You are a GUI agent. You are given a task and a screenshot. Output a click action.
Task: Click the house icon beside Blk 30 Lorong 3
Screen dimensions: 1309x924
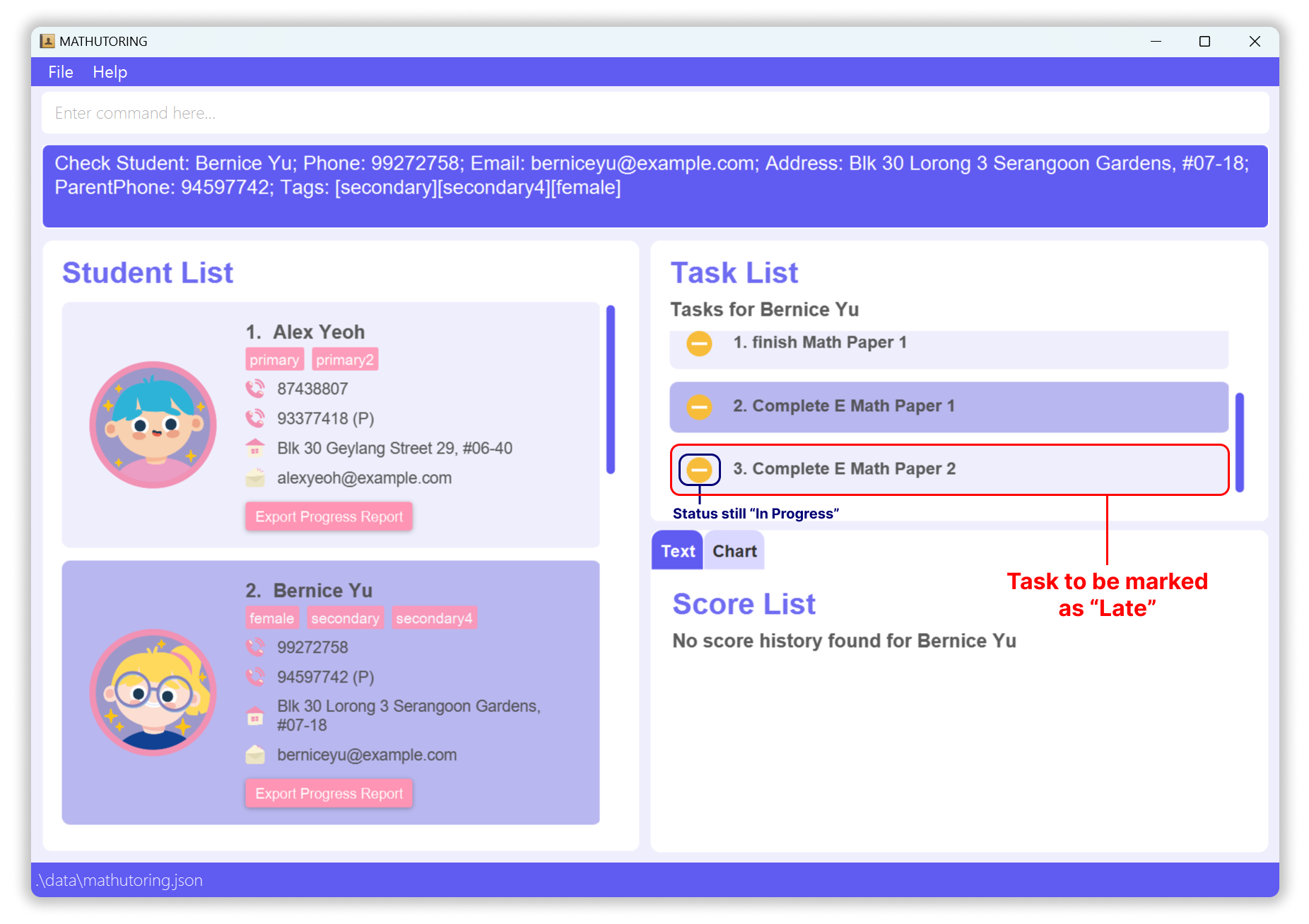tap(255, 716)
